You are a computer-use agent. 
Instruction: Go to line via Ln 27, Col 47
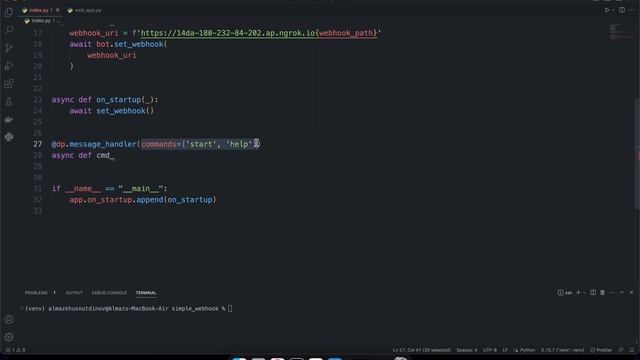pos(421,350)
